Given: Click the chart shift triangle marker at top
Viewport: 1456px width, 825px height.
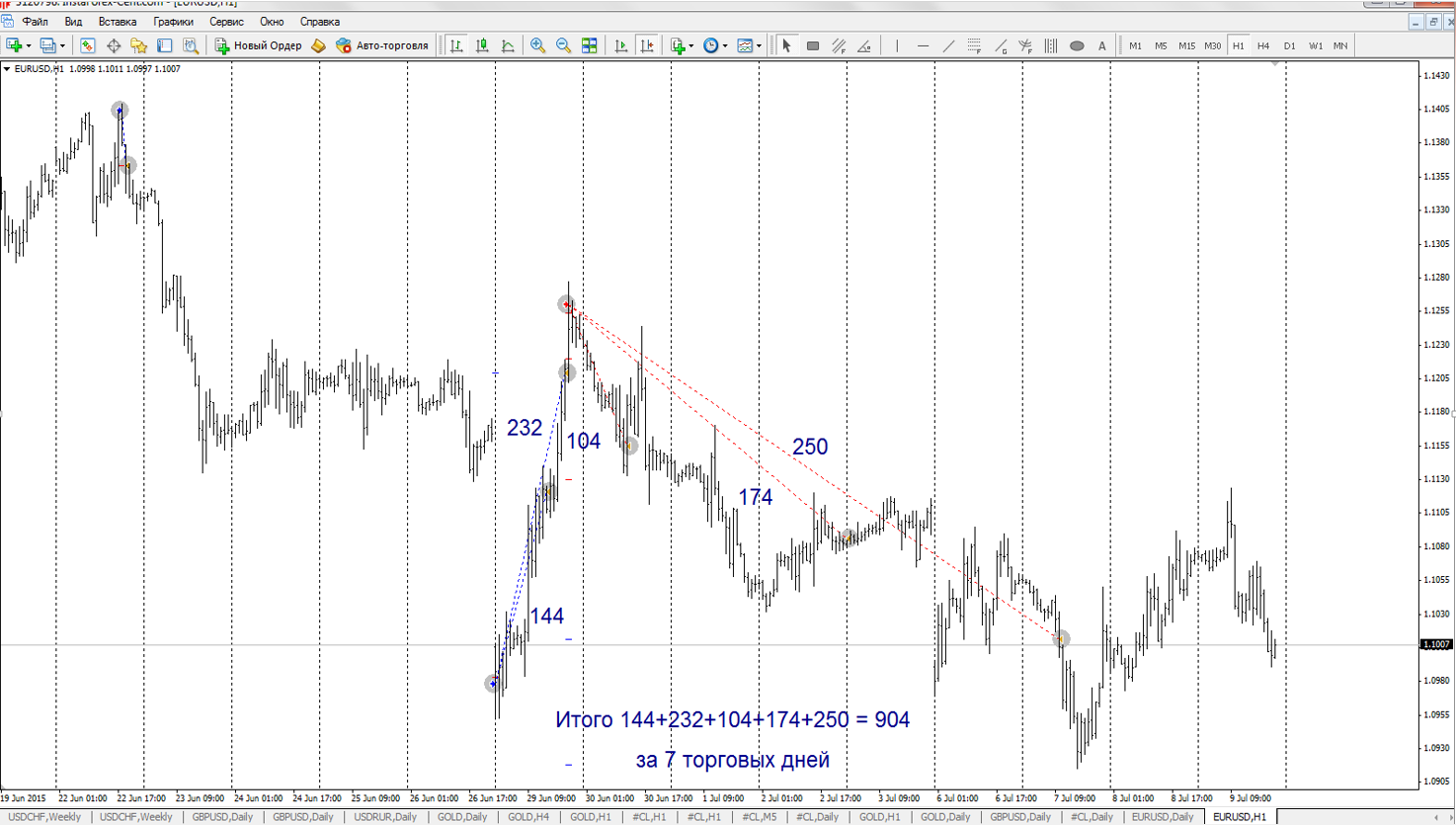Looking at the screenshot, I should [x=1275, y=63].
